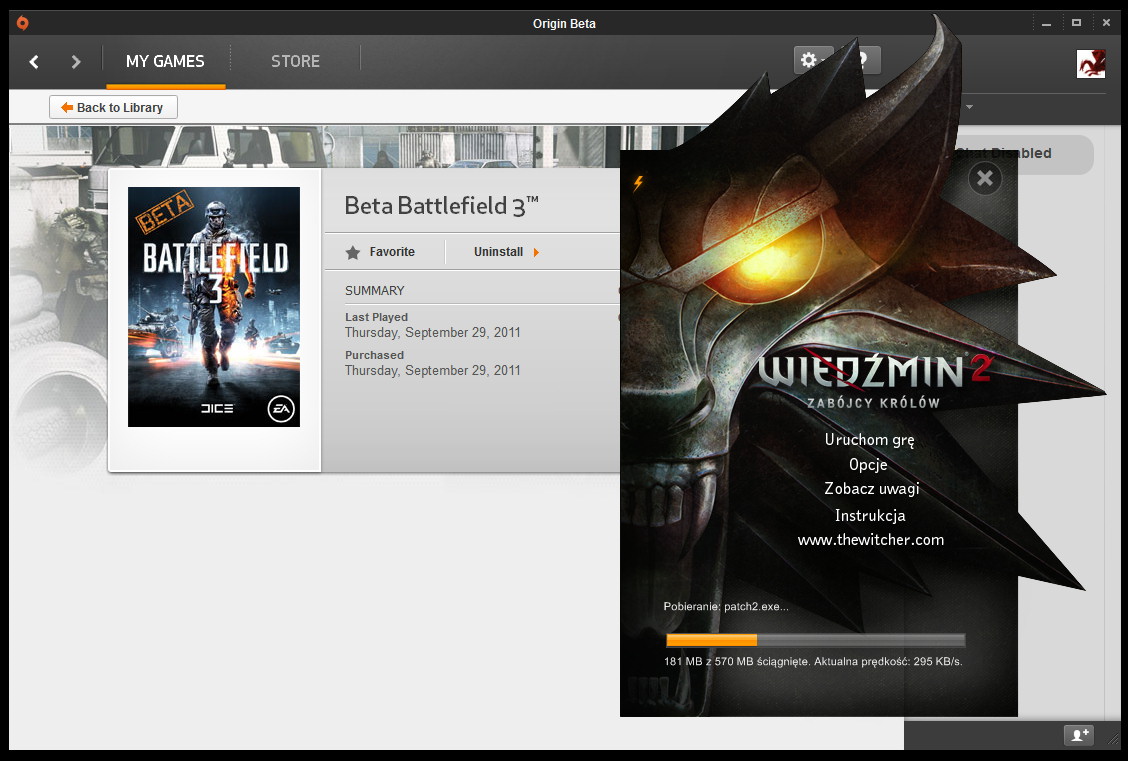The width and height of the screenshot is (1128, 761).
Task: Open the gear settings menu
Action: [x=808, y=60]
